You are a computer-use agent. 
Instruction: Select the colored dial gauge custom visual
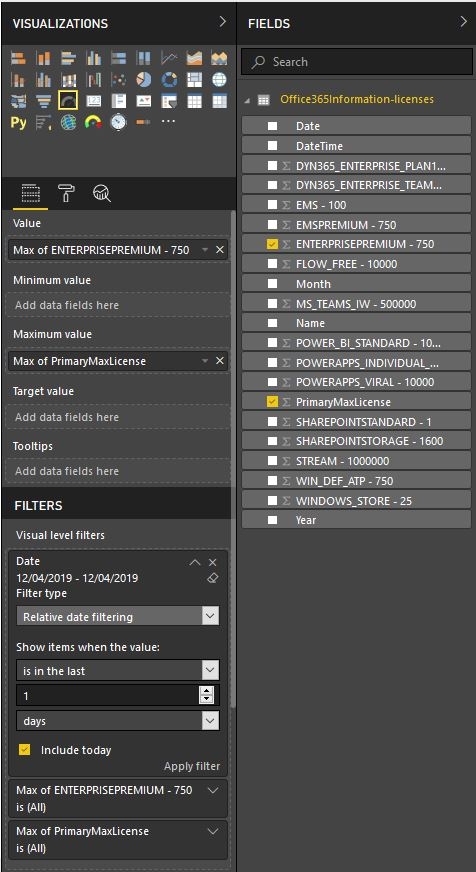point(93,122)
